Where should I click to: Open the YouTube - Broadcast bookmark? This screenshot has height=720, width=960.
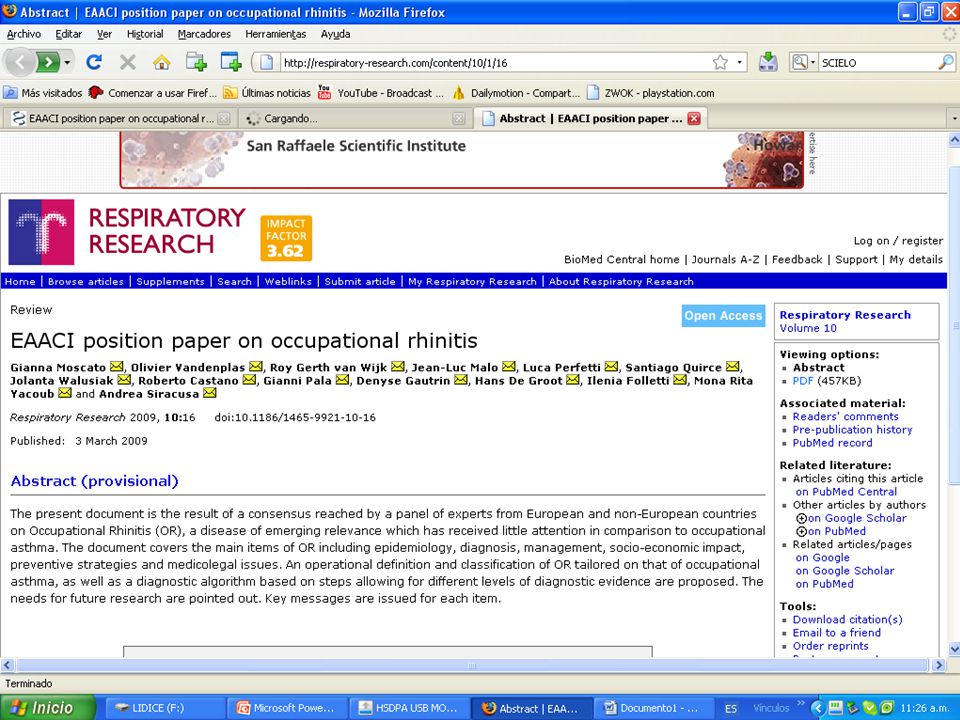tap(381, 93)
